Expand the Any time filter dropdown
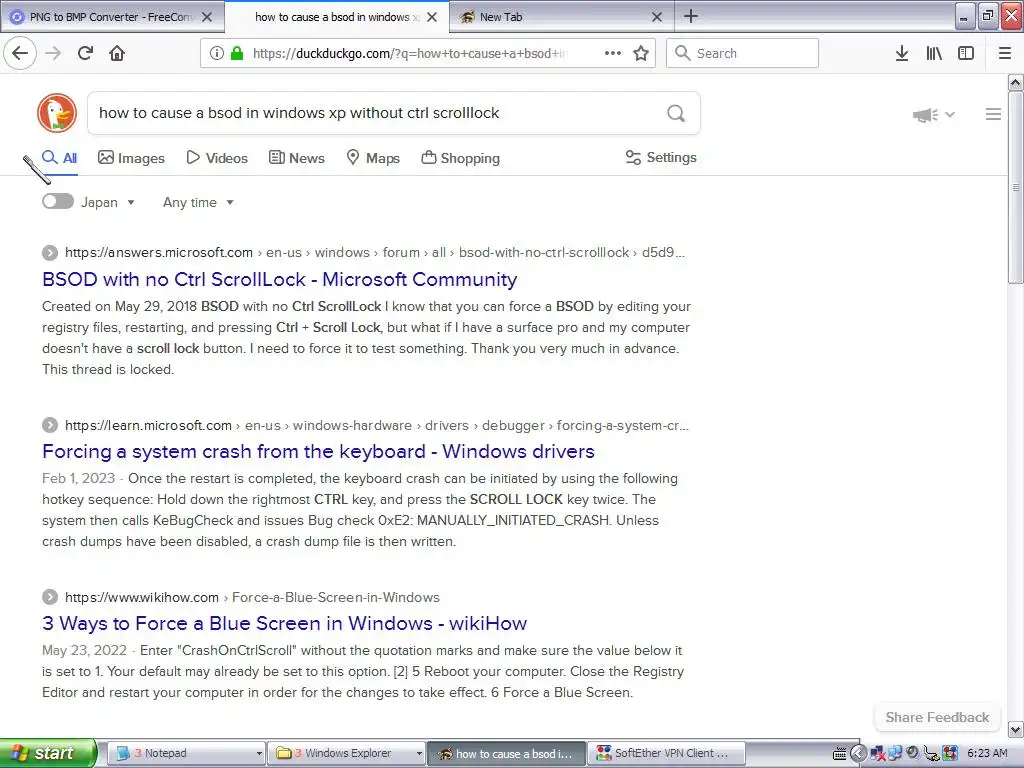 coord(199,202)
